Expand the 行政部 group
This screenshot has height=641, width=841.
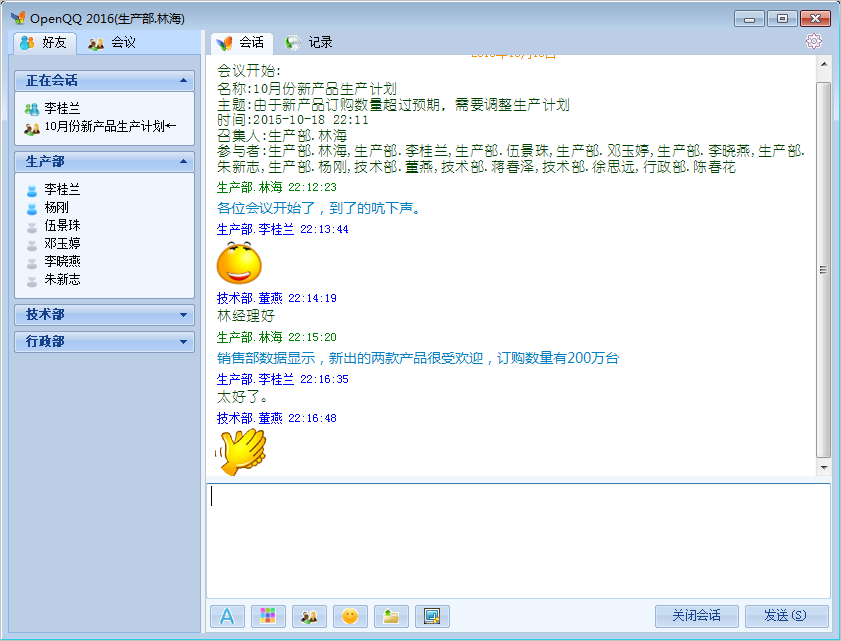click(105, 342)
